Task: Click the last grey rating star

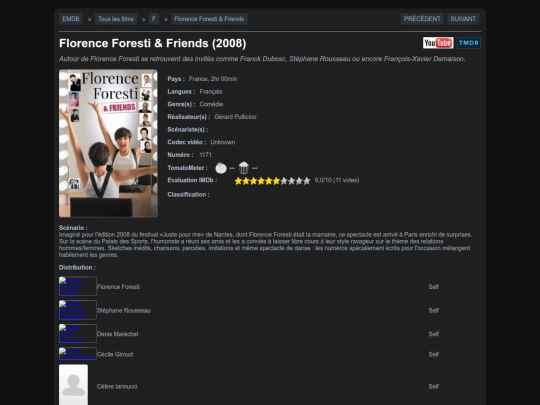Action: [307, 181]
